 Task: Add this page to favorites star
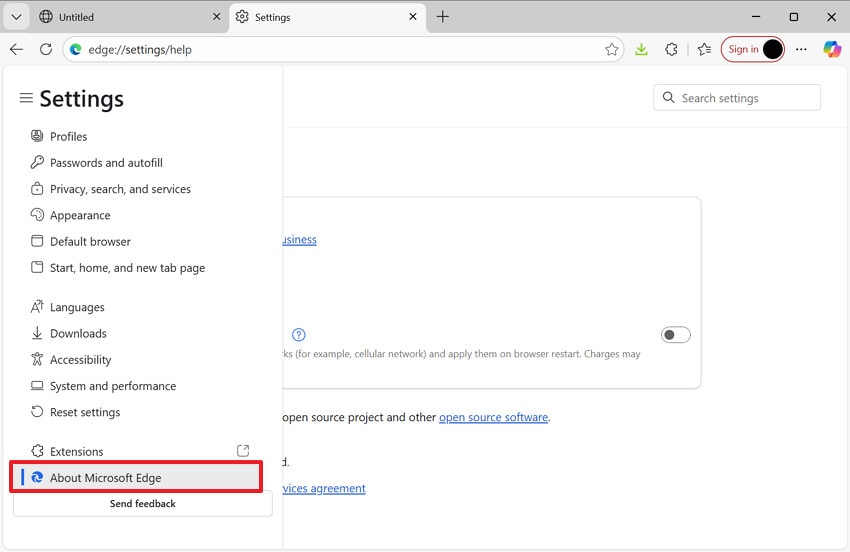tap(611, 49)
